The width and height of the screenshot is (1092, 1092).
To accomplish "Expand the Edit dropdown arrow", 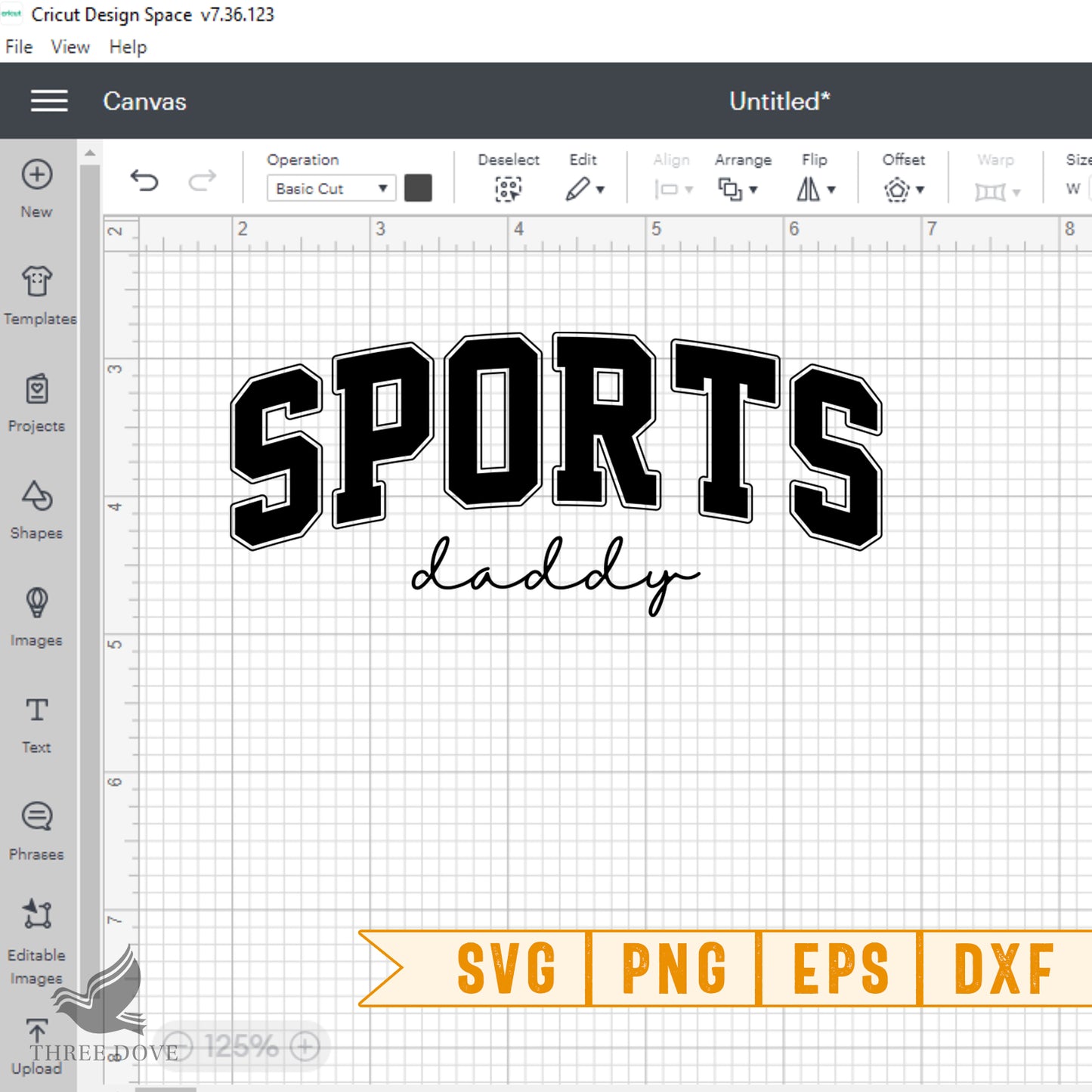I will point(601,190).
